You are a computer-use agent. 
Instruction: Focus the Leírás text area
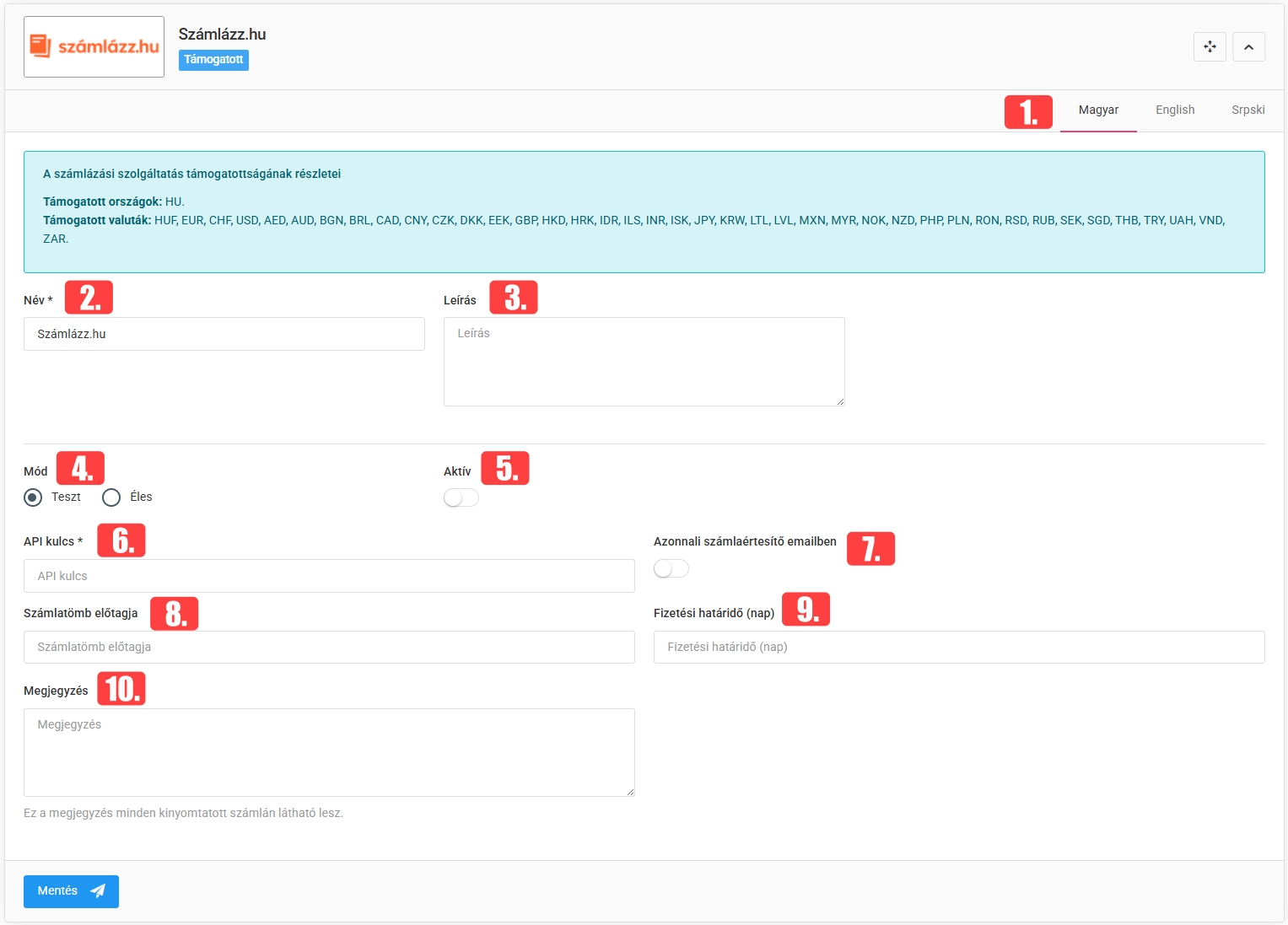click(644, 361)
